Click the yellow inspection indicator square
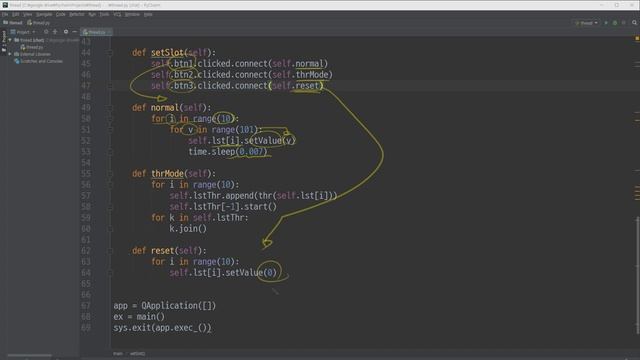The width and height of the screenshot is (640, 360). 637,38
